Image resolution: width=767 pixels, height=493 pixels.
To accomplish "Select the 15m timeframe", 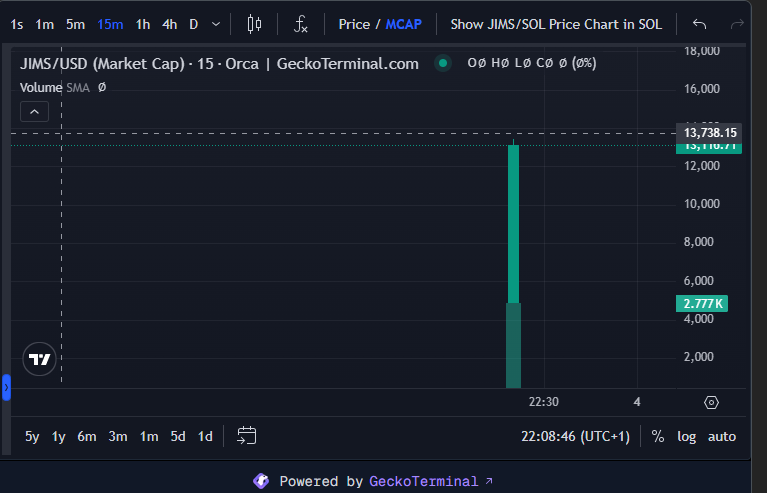I will (x=110, y=24).
